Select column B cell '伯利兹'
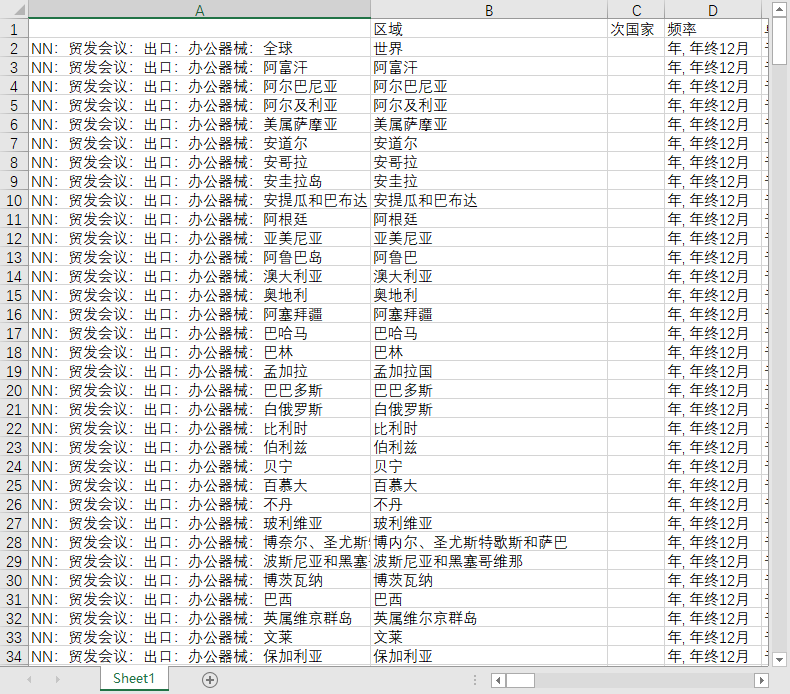Screen dimensions: 790x694 [489, 448]
